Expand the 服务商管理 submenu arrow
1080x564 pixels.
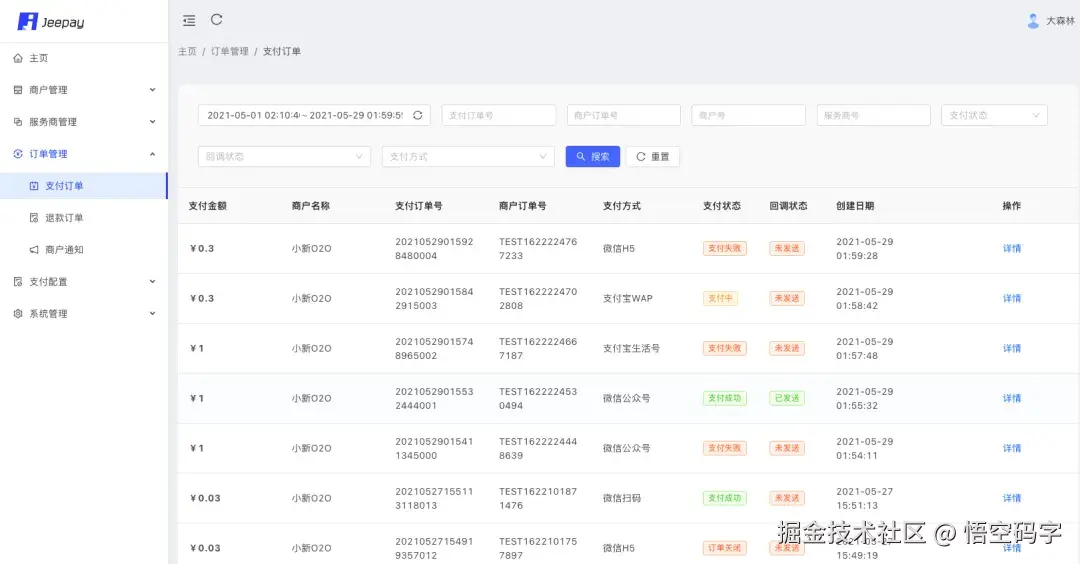[152, 122]
